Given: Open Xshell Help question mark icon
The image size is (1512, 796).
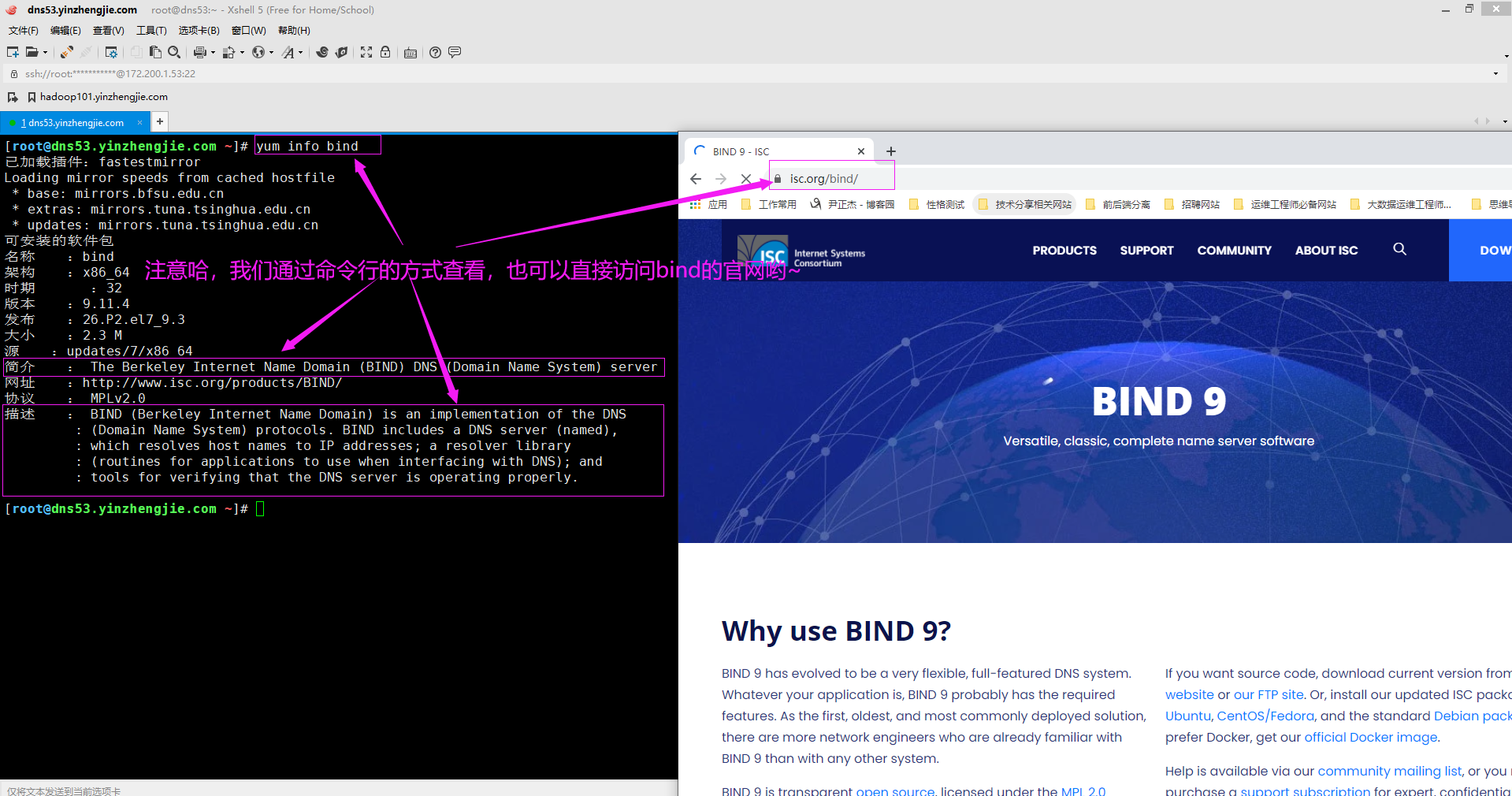Looking at the screenshot, I should click(x=435, y=52).
